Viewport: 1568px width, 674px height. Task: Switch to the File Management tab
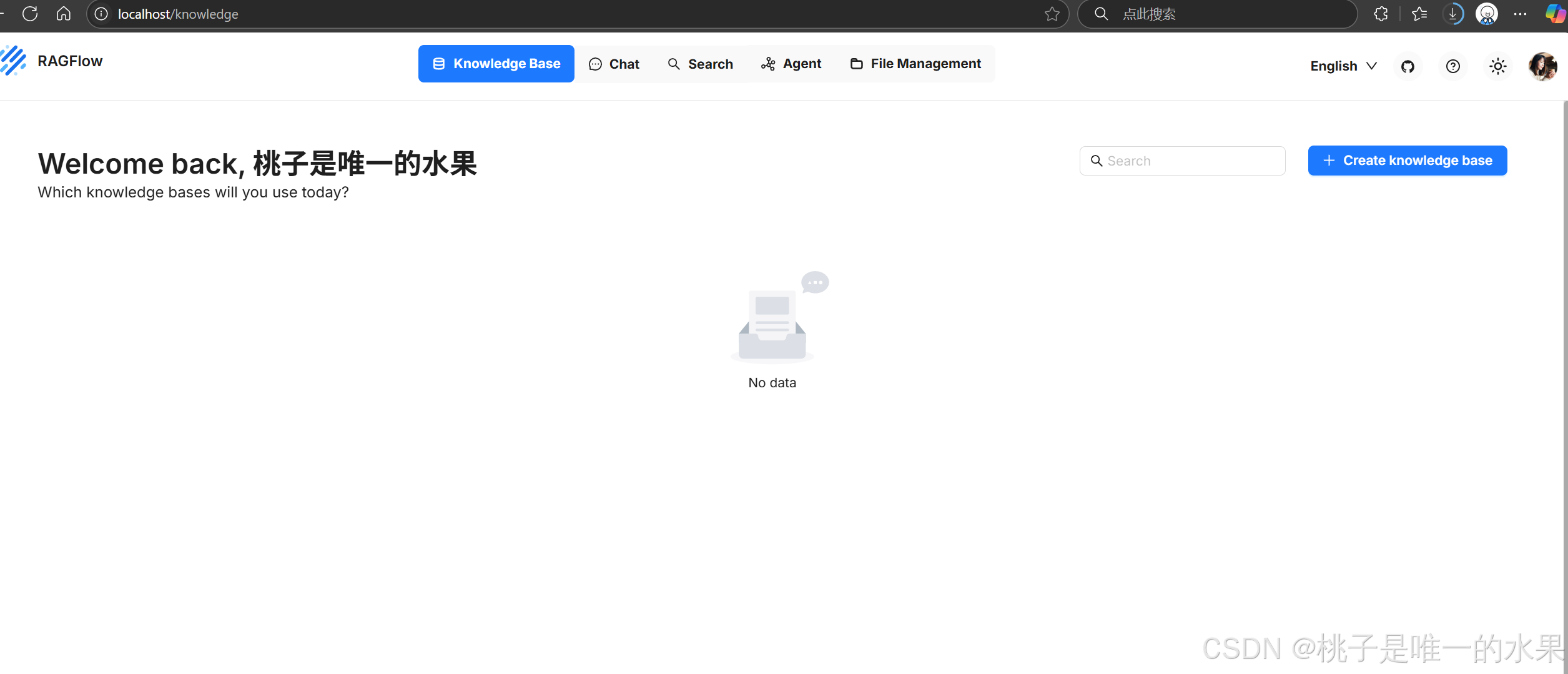(915, 64)
